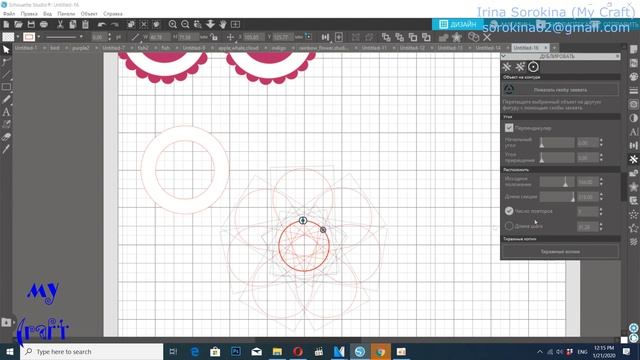Click the Fit to Page icon
Screen dimensions: 640x360
tap(236, 24)
